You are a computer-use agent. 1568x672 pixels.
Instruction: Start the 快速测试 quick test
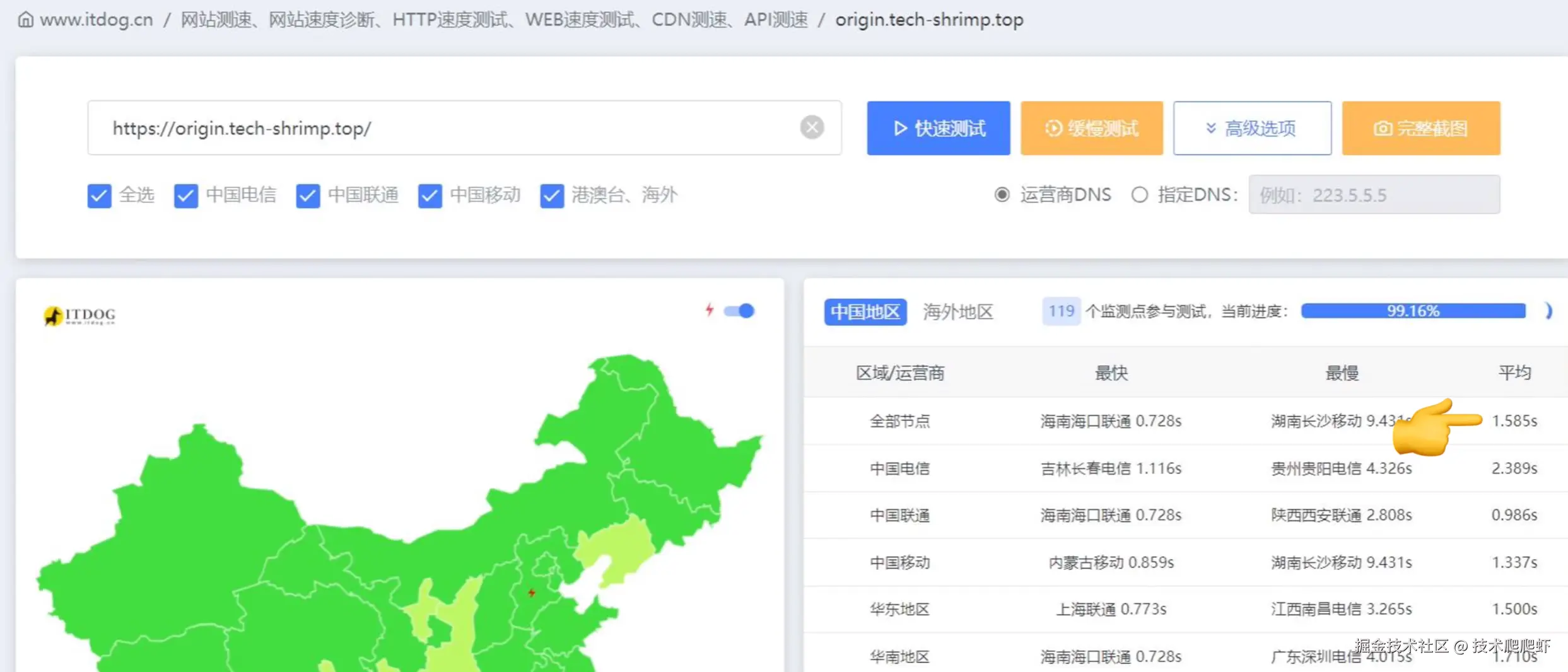[938, 128]
